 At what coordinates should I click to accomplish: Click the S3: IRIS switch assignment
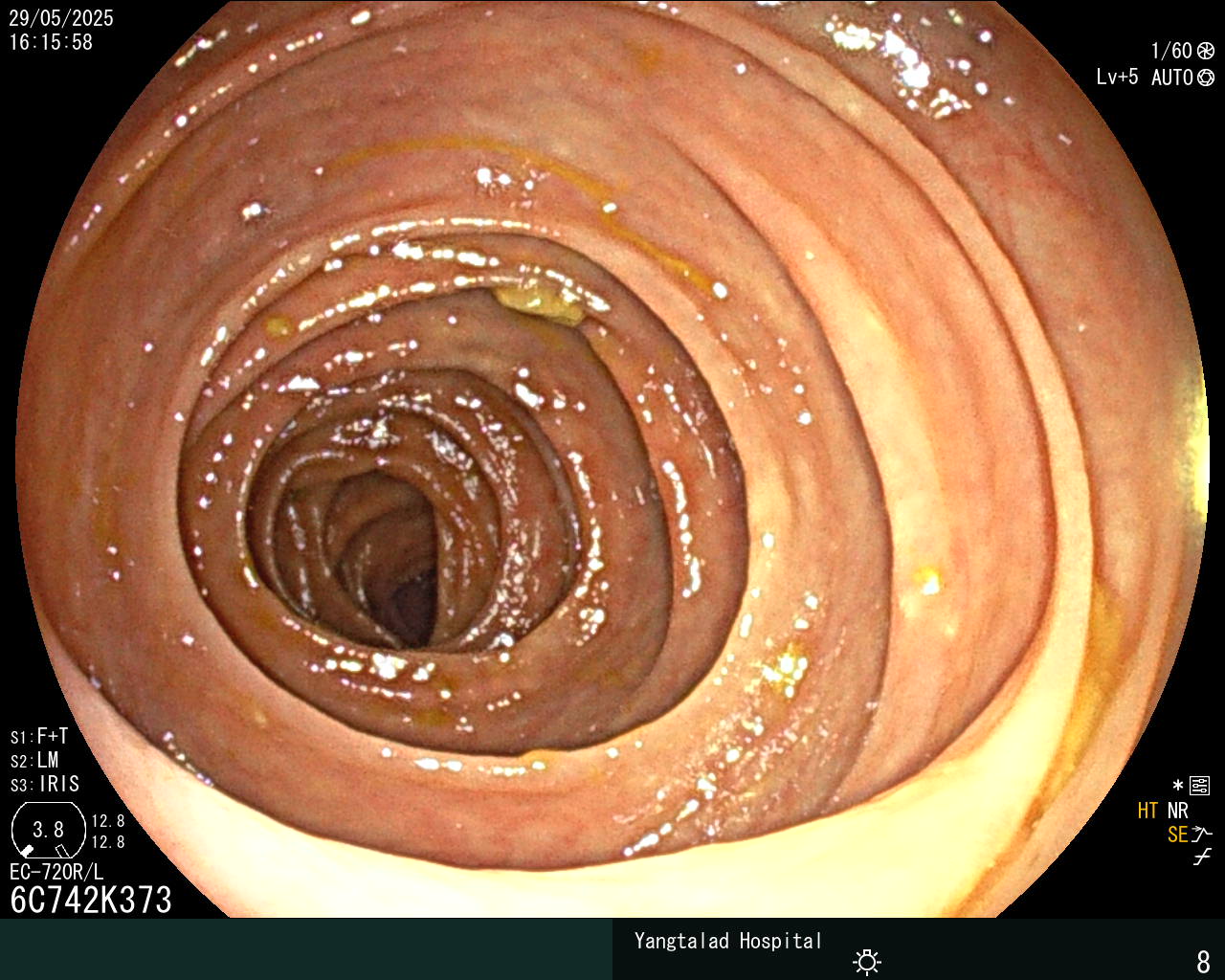coord(45,784)
